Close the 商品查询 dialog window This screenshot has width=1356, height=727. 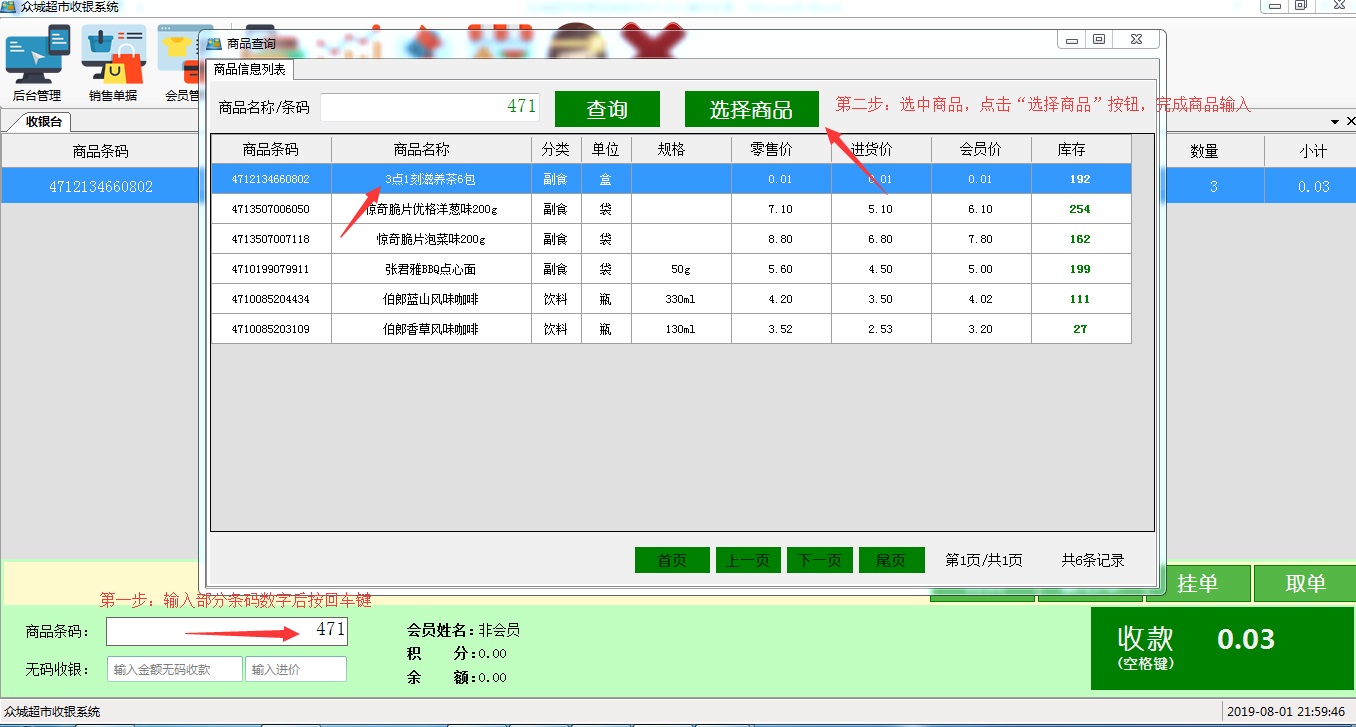click(1135, 40)
